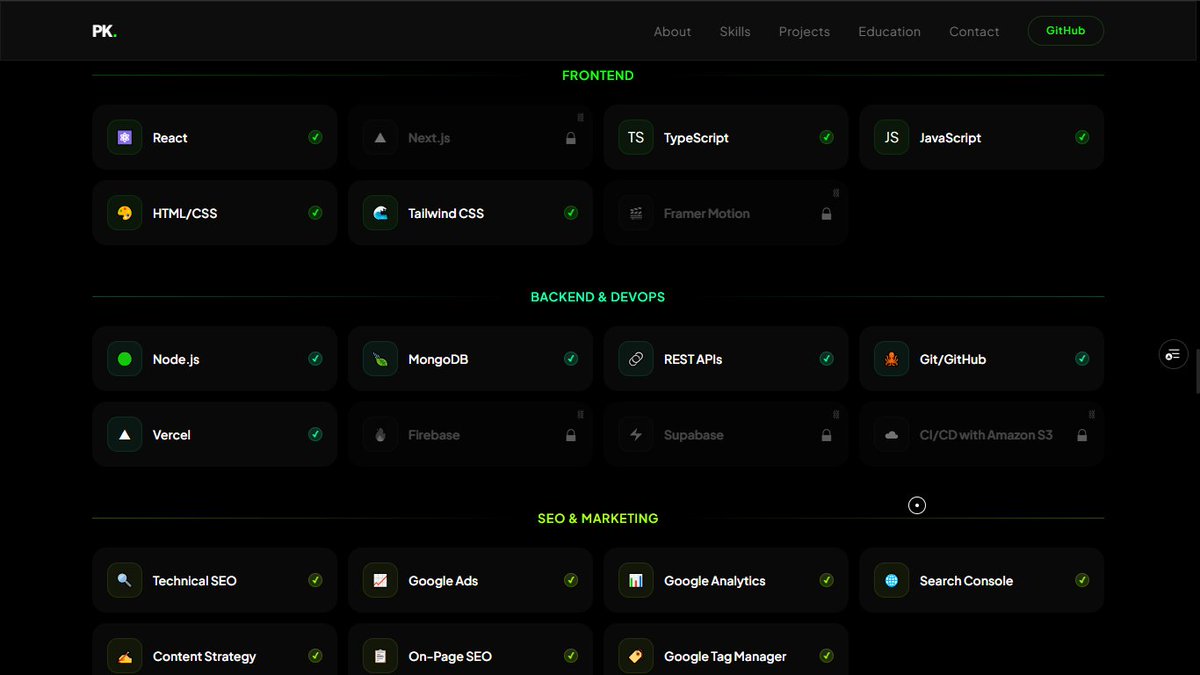Open the Projects nav item
Viewport: 1200px width, 675px height.
click(x=804, y=31)
